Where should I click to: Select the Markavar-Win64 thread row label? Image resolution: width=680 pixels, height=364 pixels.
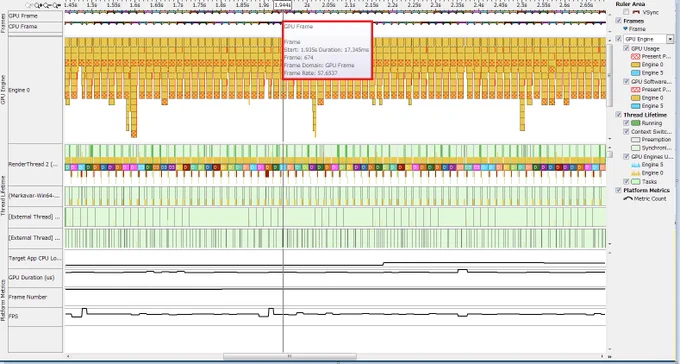[34, 196]
